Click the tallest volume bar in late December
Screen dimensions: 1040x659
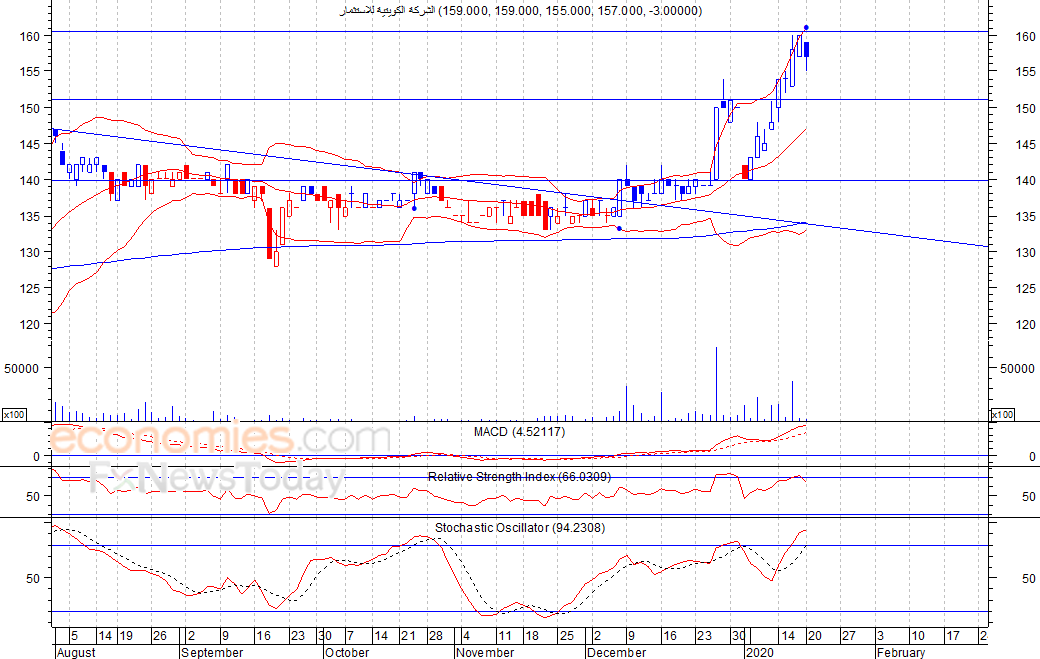716,383
